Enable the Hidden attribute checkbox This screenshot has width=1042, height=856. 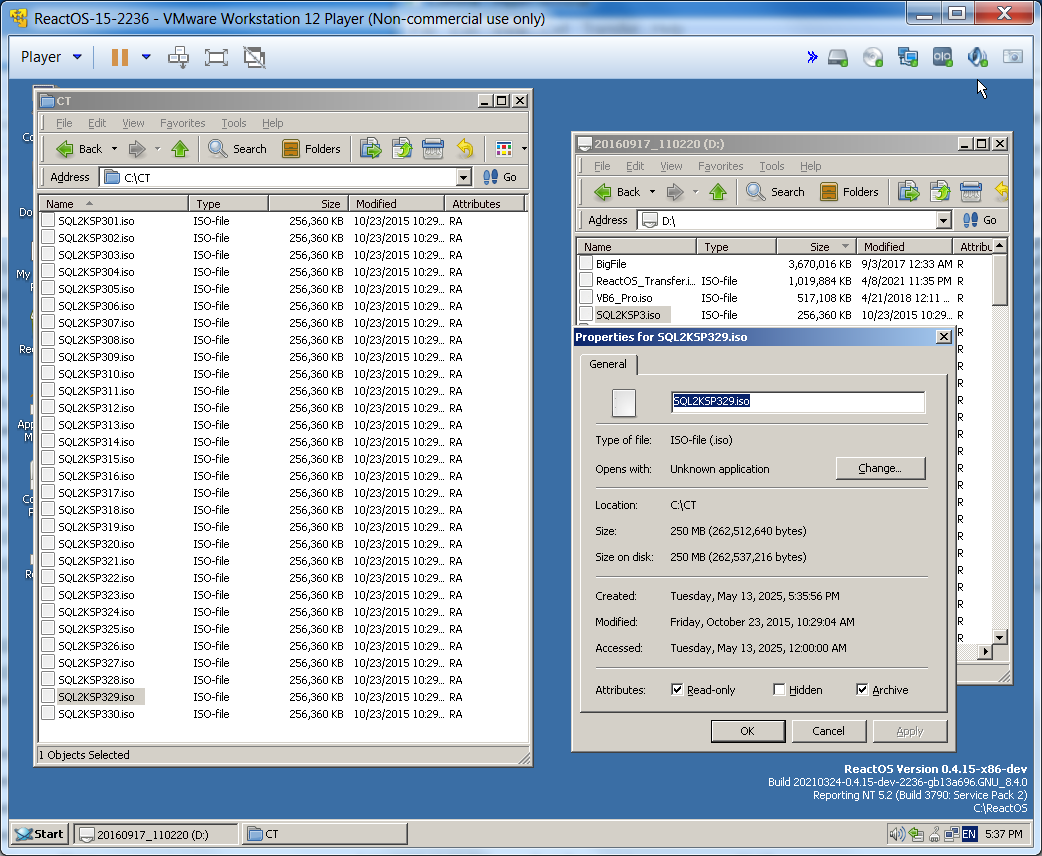coord(779,690)
